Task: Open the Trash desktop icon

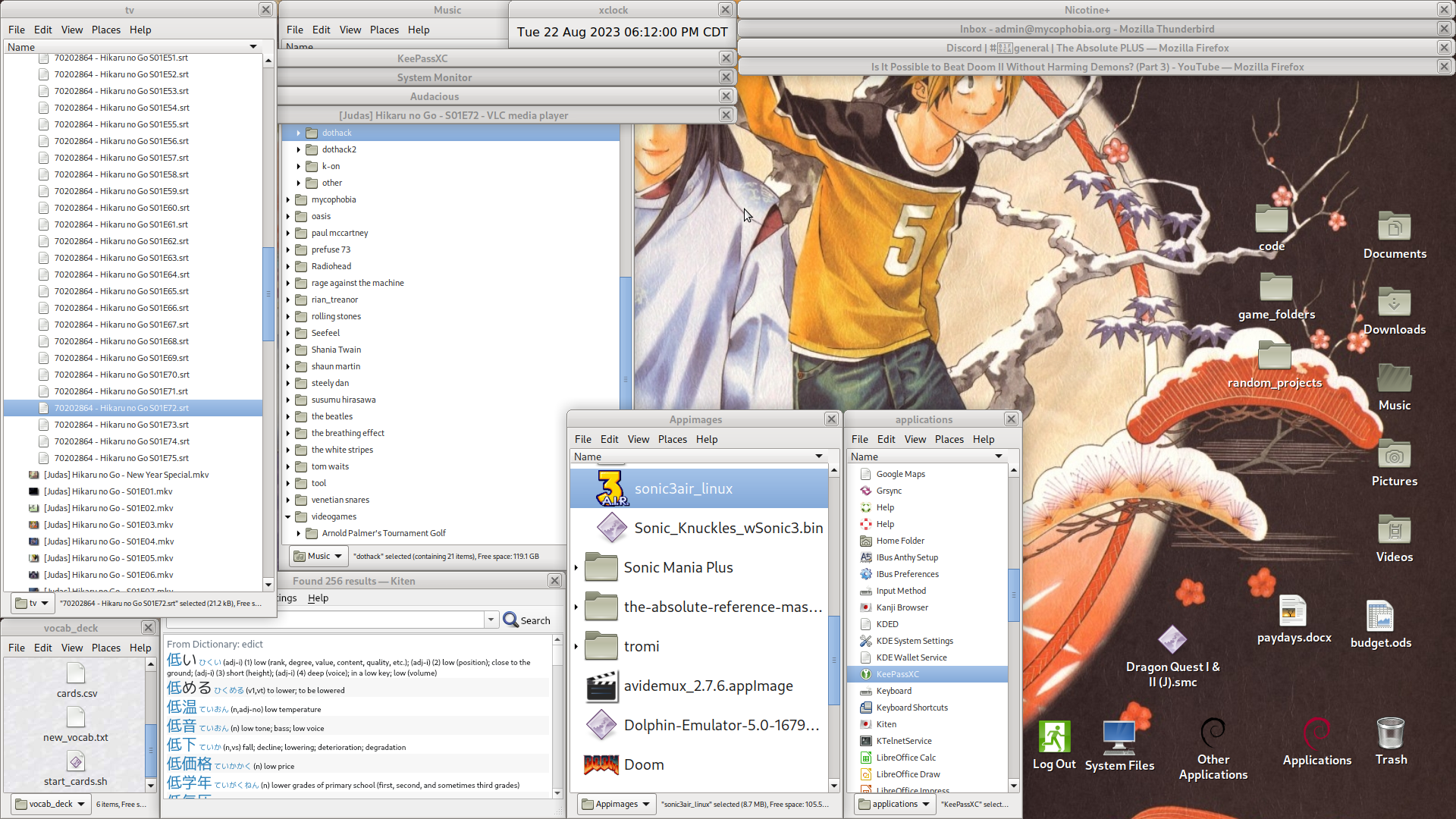Action: [x=1390, y=735]
